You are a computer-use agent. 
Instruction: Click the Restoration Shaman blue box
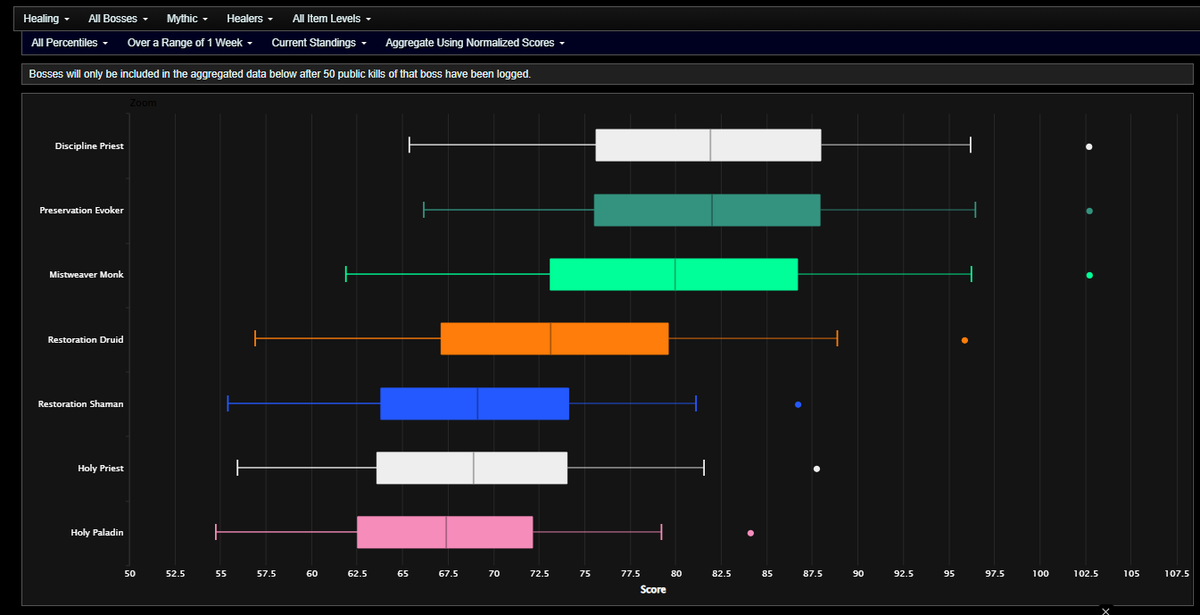(x=475, y=403)
